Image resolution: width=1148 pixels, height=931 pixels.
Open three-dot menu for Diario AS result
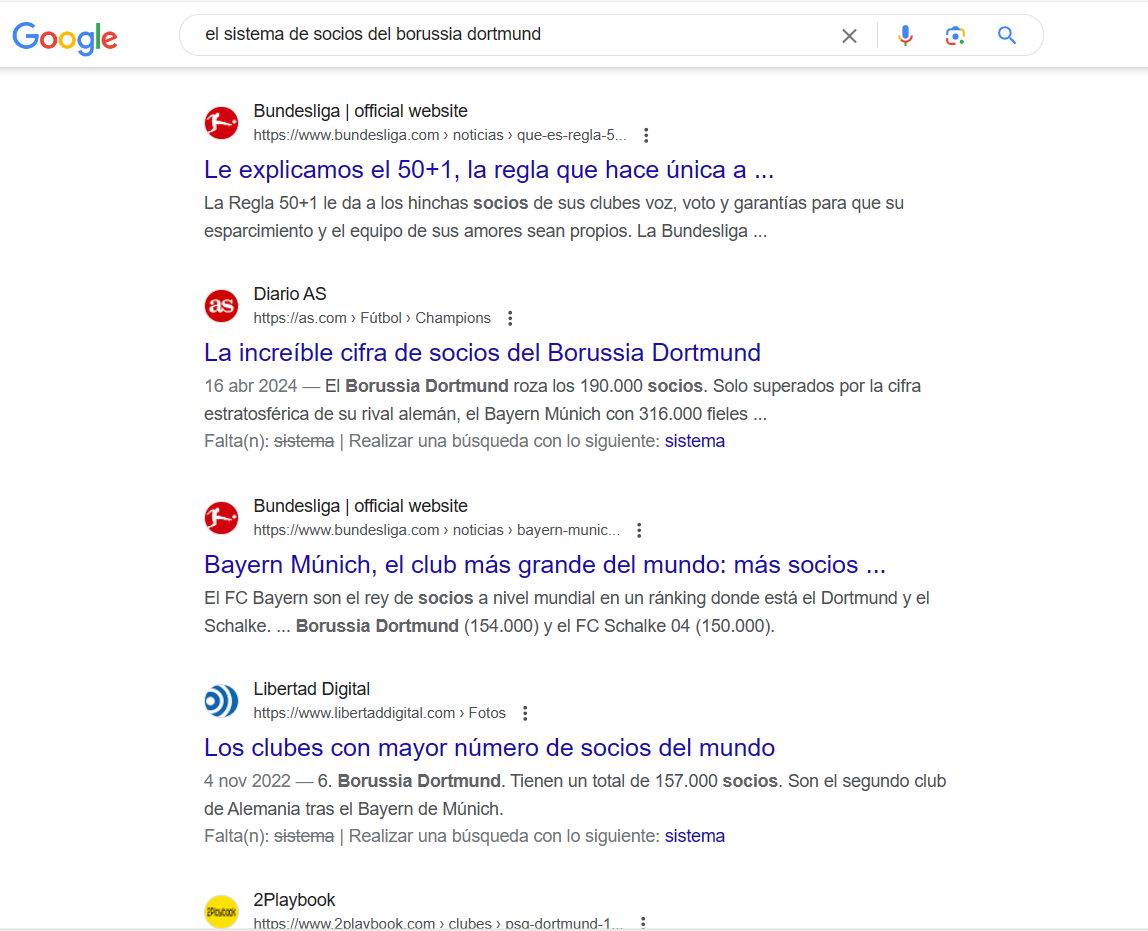(510, 318)
